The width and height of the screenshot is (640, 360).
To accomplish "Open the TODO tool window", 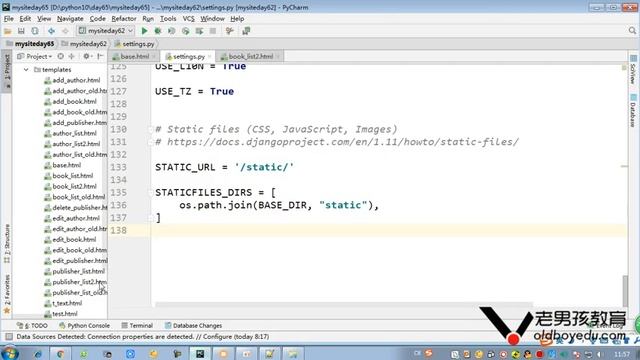I will tap(32, 326).
